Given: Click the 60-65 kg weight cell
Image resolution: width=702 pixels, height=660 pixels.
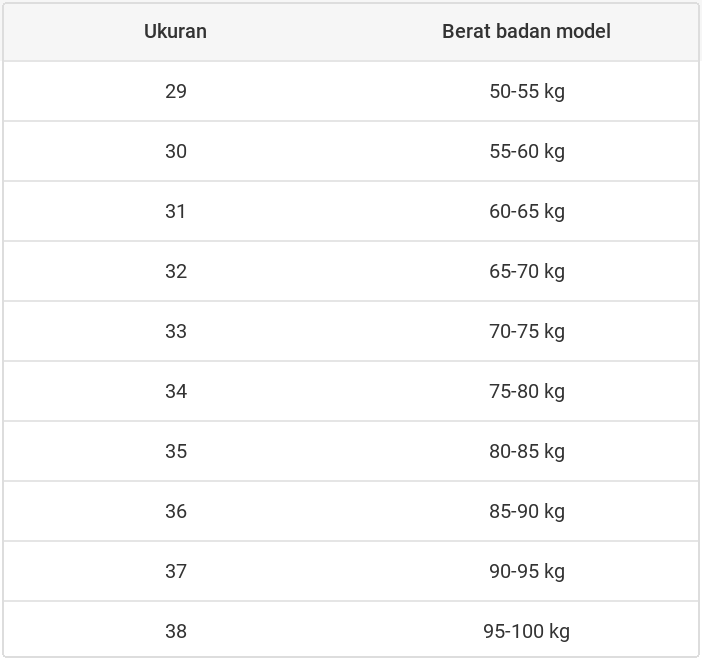Looking at the screenshot, I should click(527, 211).
